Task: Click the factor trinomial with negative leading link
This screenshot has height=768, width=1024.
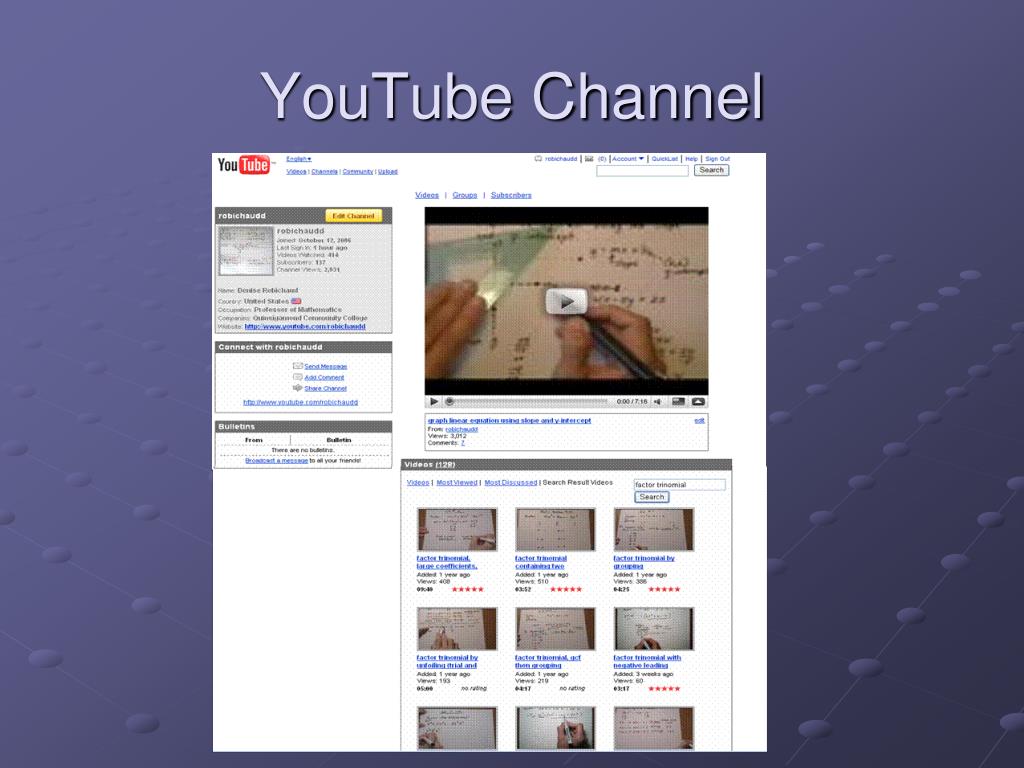Action: (x=647, y=662)
